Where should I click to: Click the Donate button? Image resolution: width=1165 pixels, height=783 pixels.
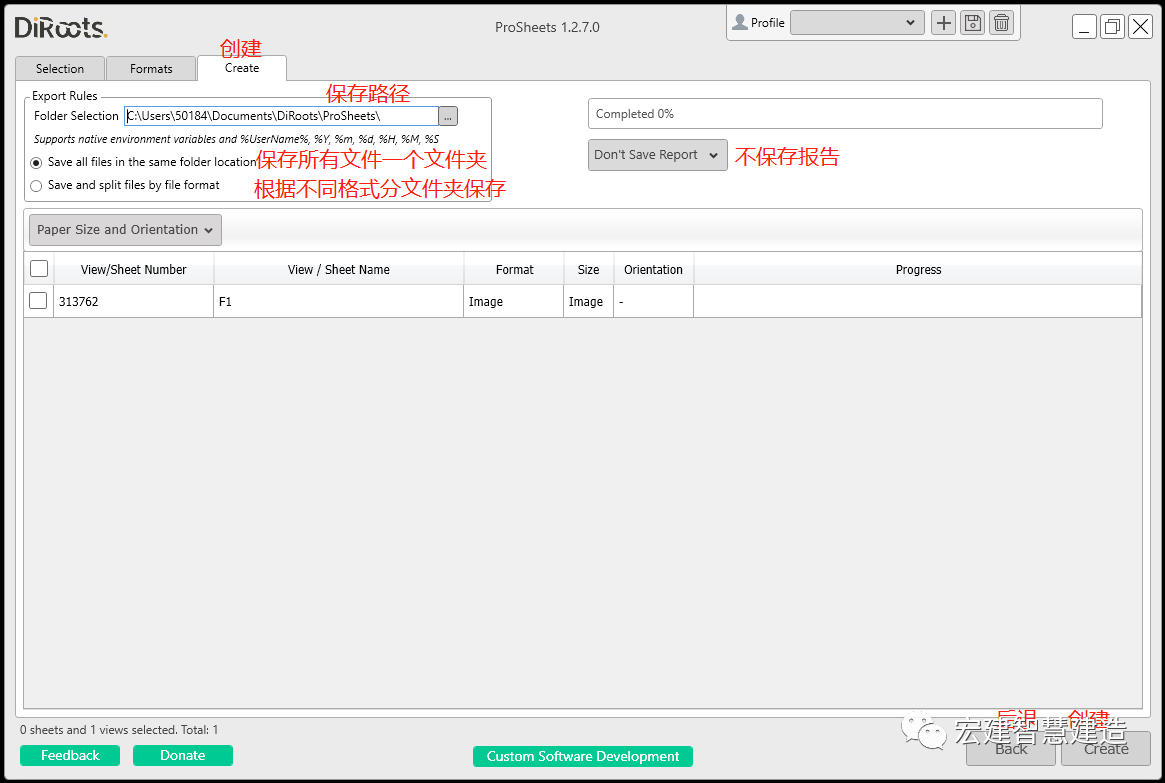tap(183, 756)
